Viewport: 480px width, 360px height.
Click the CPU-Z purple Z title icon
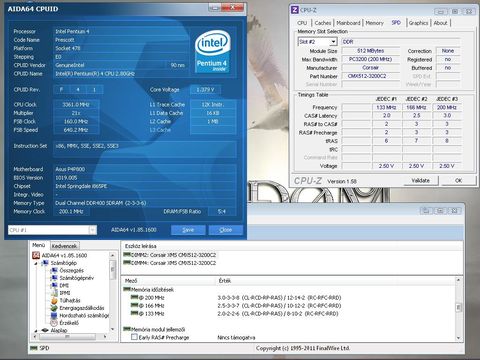point(295,10)
